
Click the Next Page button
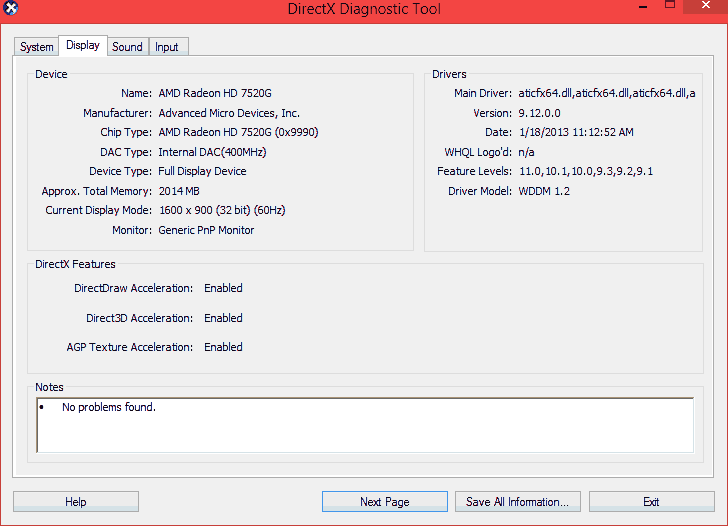tap(384, 502)
